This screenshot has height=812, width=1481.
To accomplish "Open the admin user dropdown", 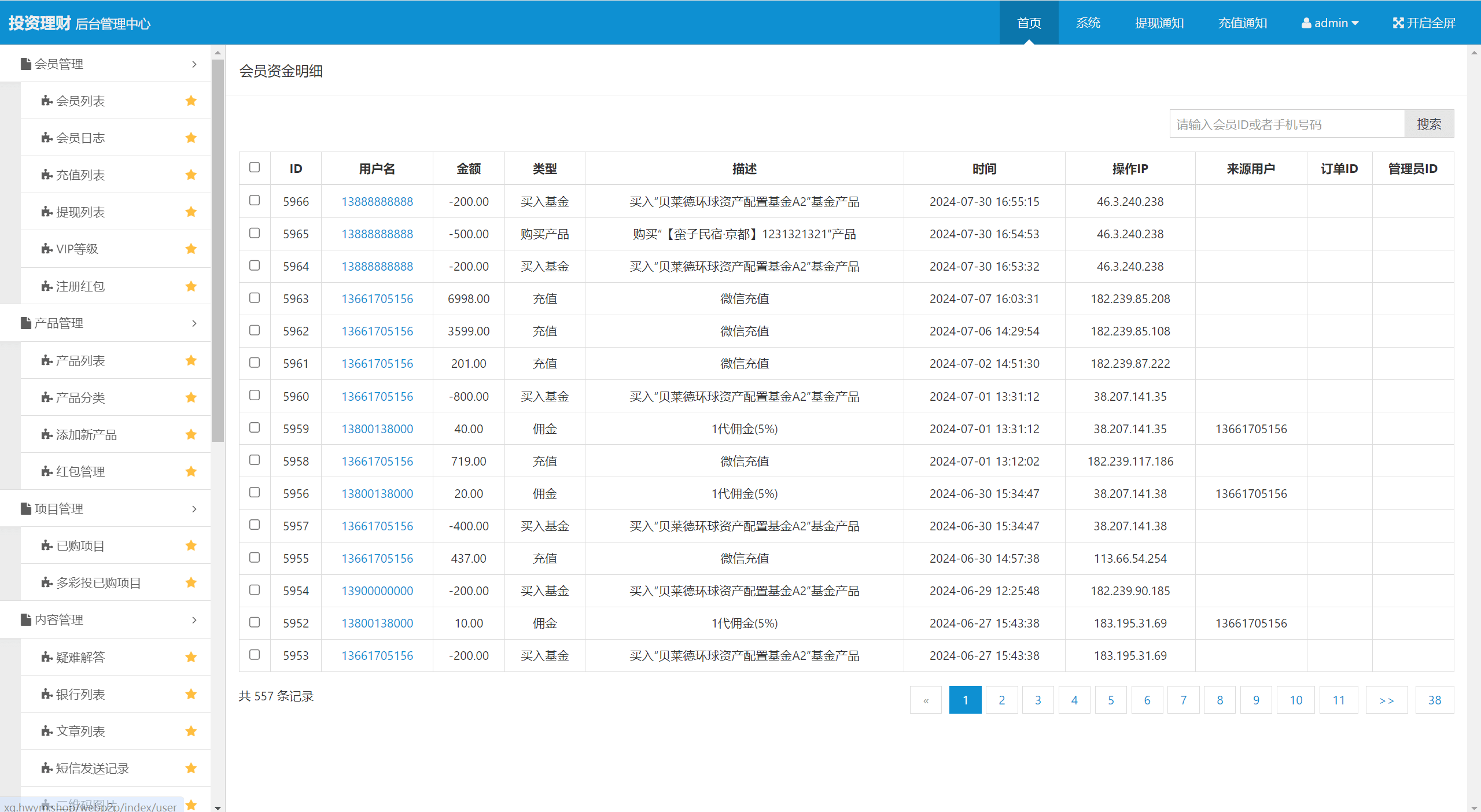I will (x=1329, y=23).
